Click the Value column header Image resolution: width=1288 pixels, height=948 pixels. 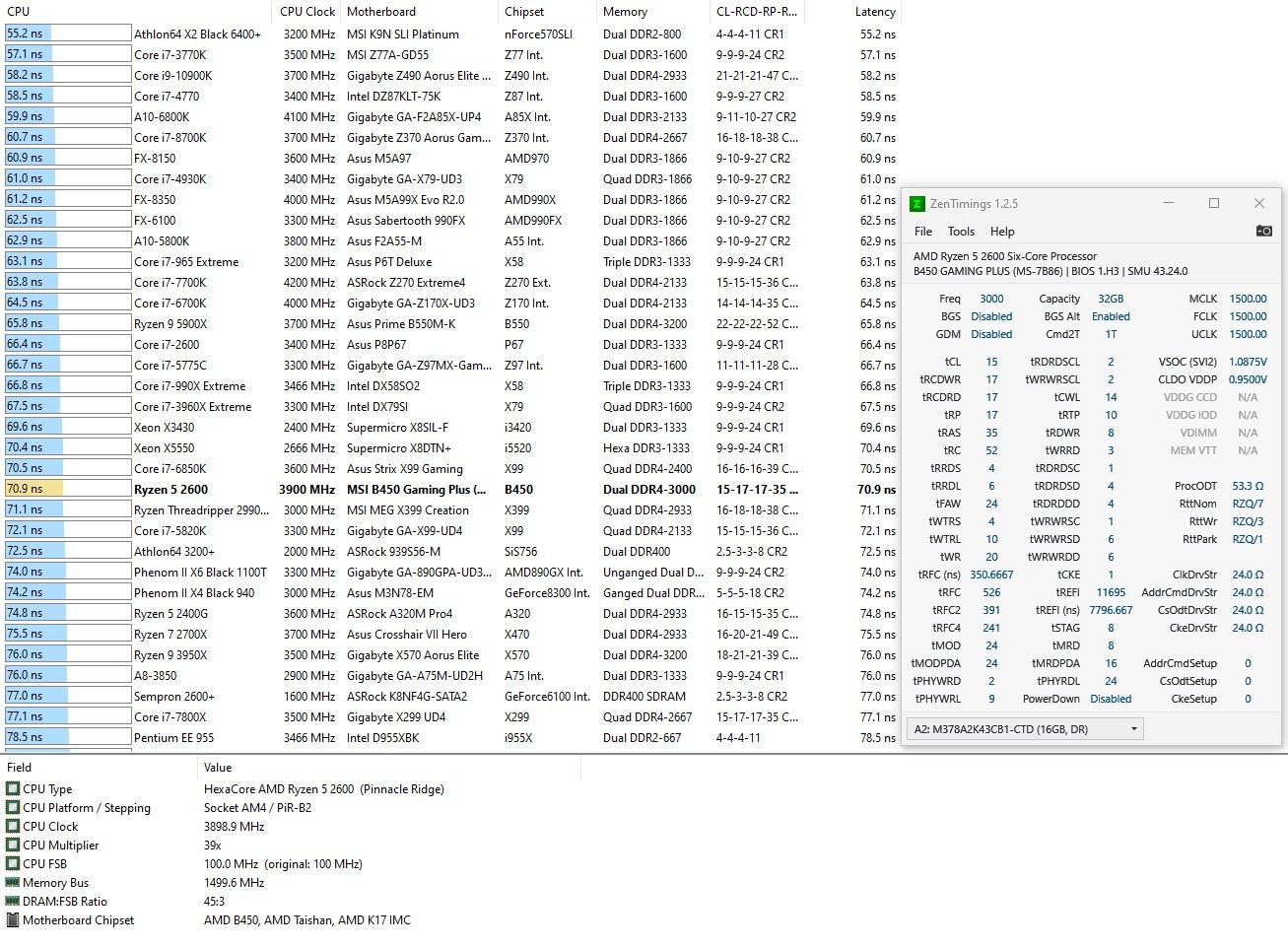[389, 768]
